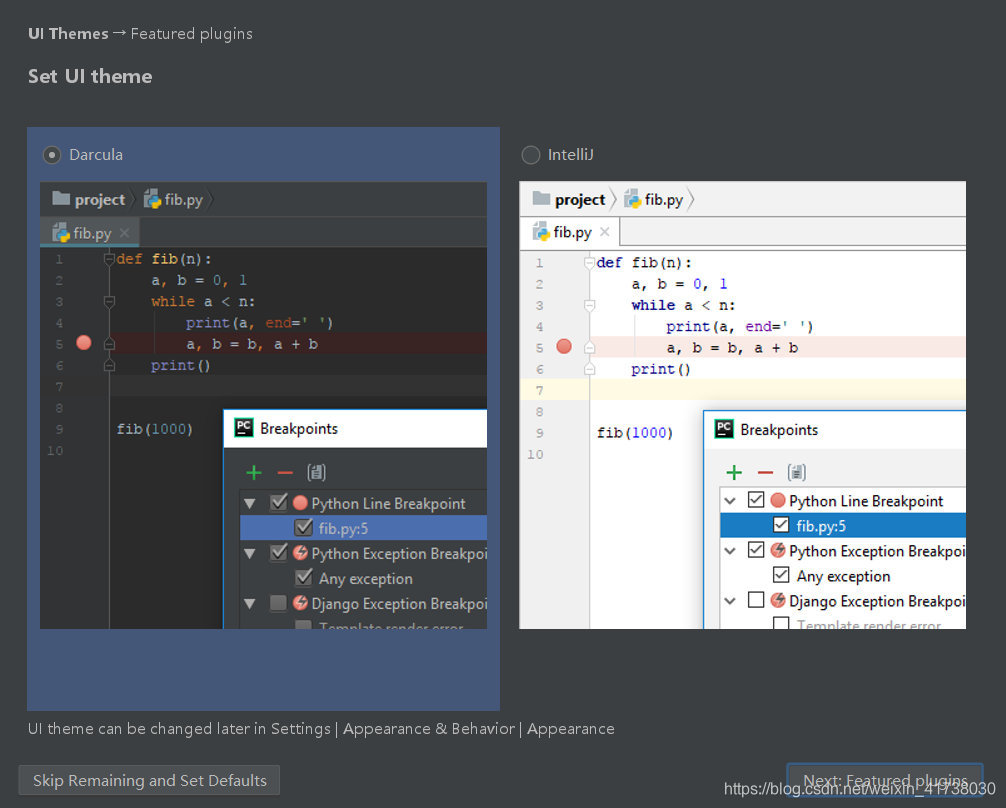Toggle Python Line Breakpoint checkbox in IntelliJ preview
This screenshot has height=808, width=1006.
pos(756,500)
